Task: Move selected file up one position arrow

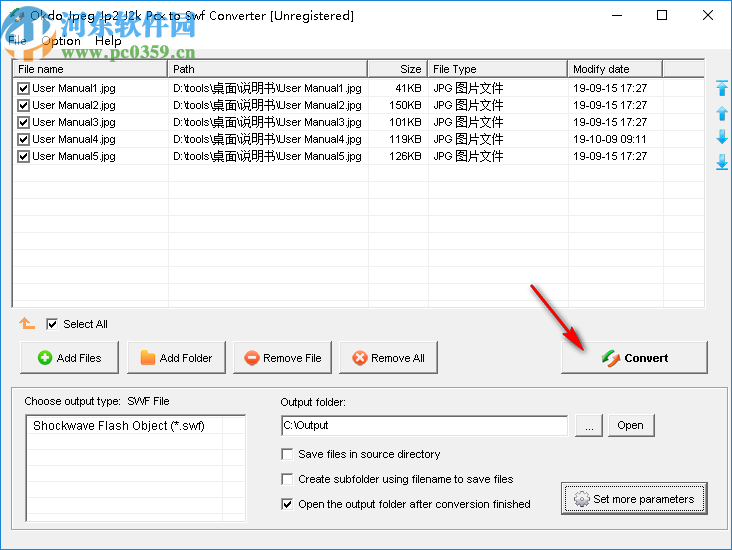Action: click(722, 113)
